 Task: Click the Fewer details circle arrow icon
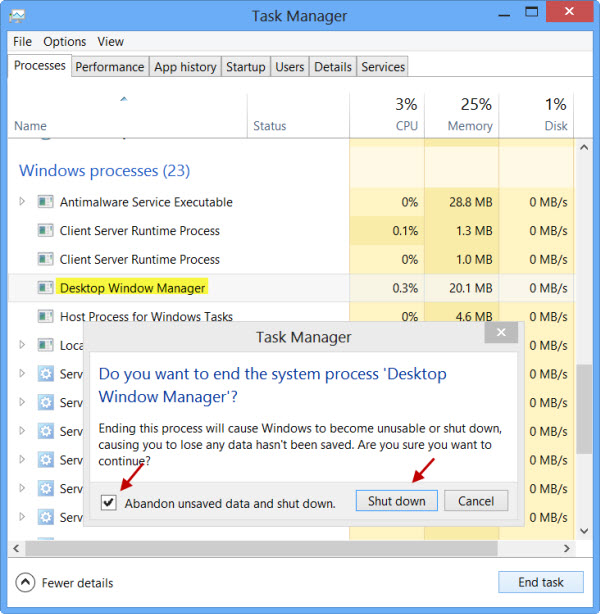click(x=25, y=583)
